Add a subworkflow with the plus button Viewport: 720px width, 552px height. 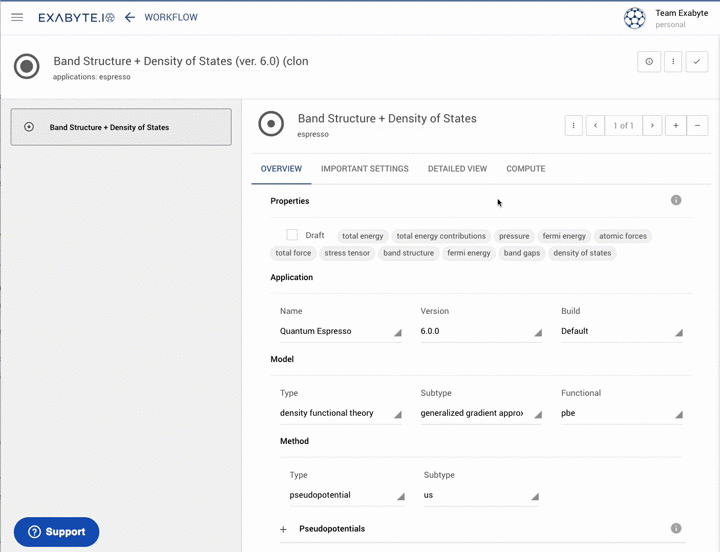[x=676, y=126]
